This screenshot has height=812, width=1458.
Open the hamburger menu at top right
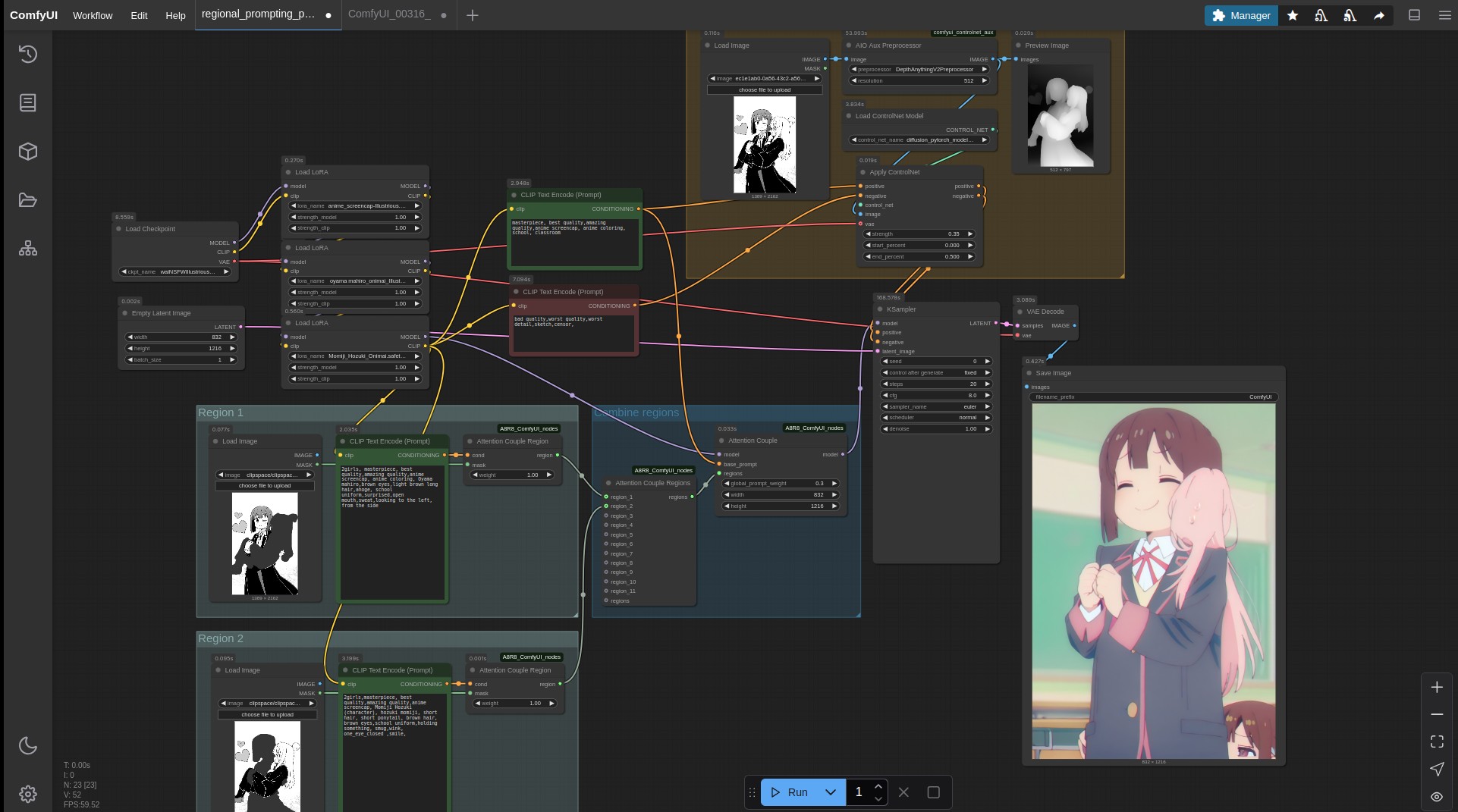(x=1444, y=15)
